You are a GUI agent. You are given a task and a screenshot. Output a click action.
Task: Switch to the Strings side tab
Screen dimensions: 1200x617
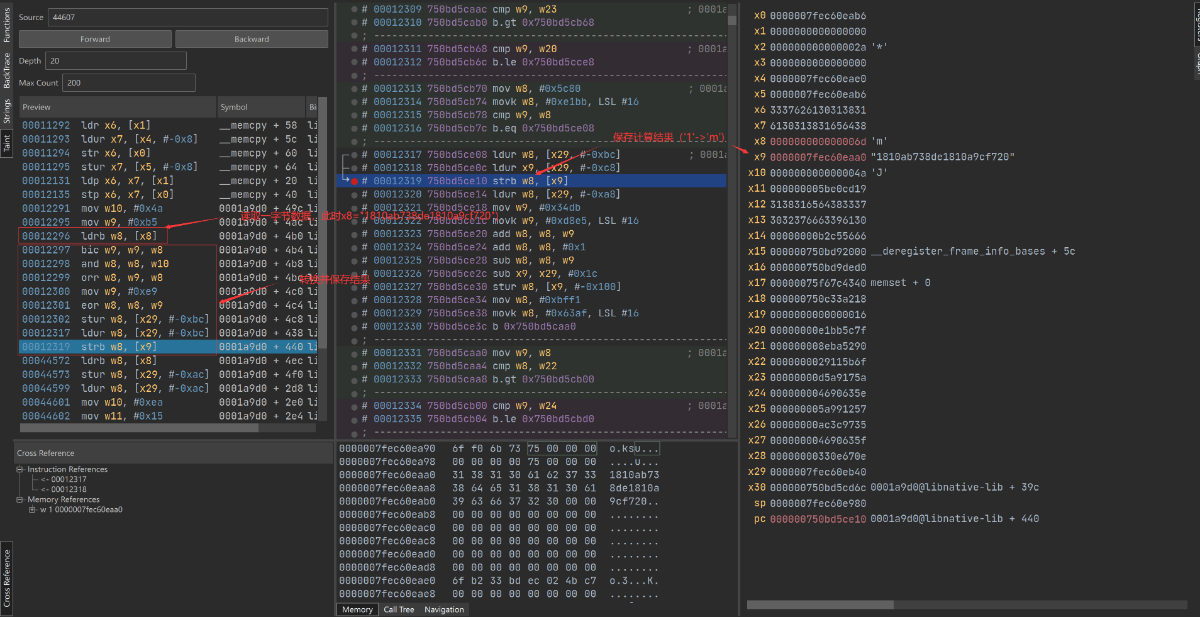tap(6, 111)
